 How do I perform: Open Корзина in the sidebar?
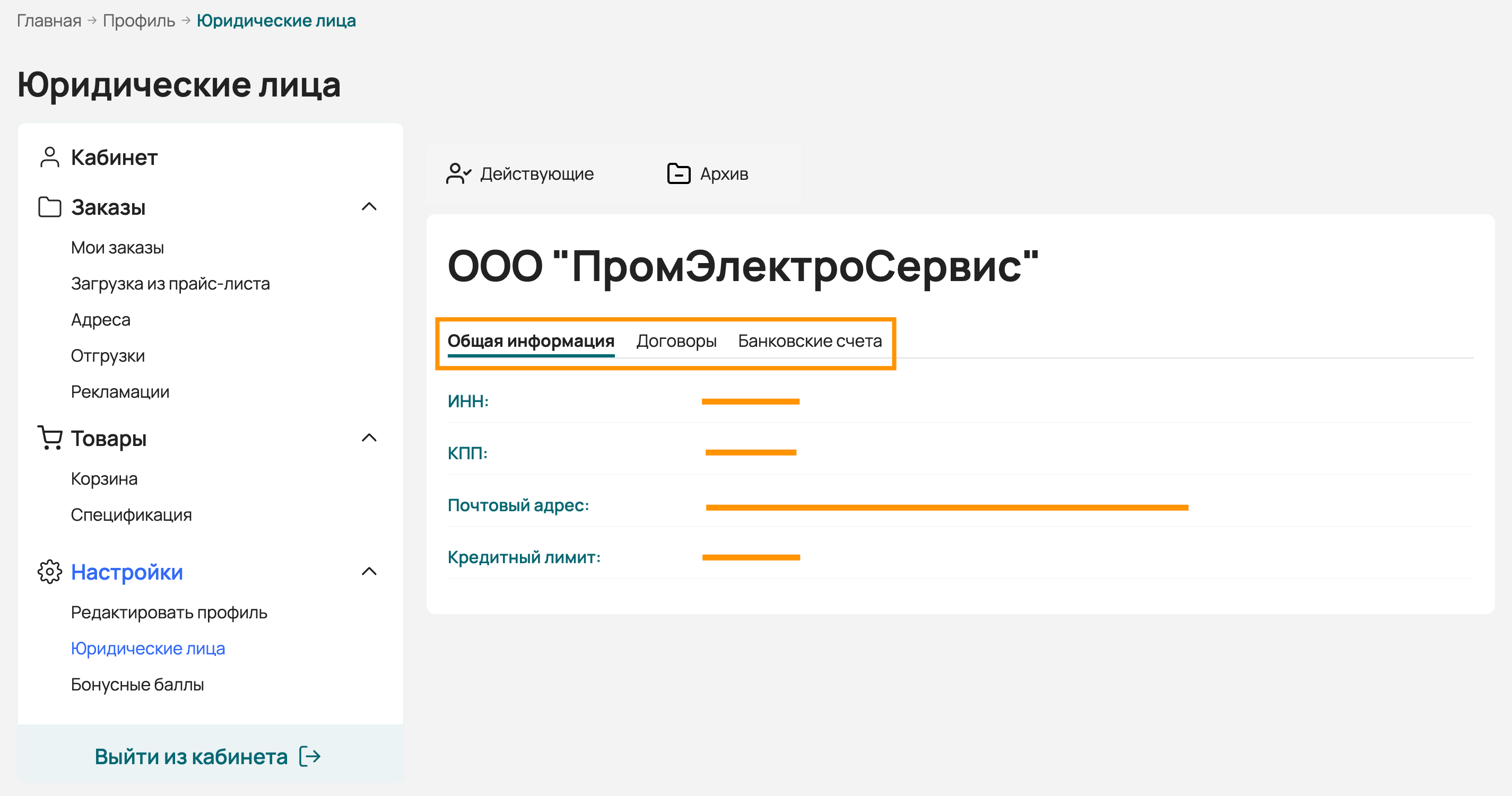point(105,479)
